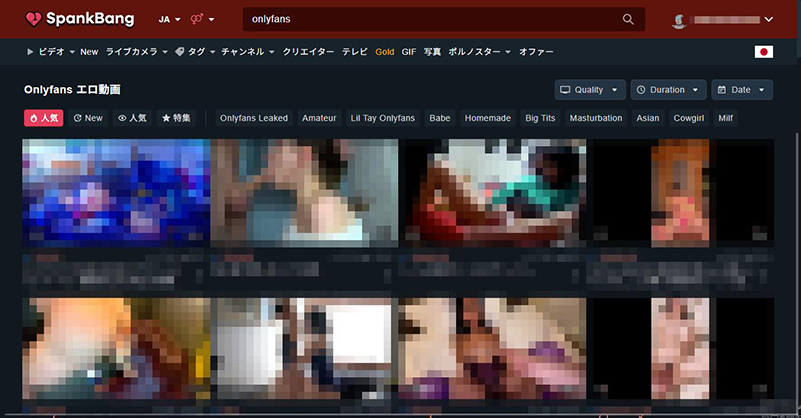
Task: Select the テレビ menu item
Action: (355, 52)
